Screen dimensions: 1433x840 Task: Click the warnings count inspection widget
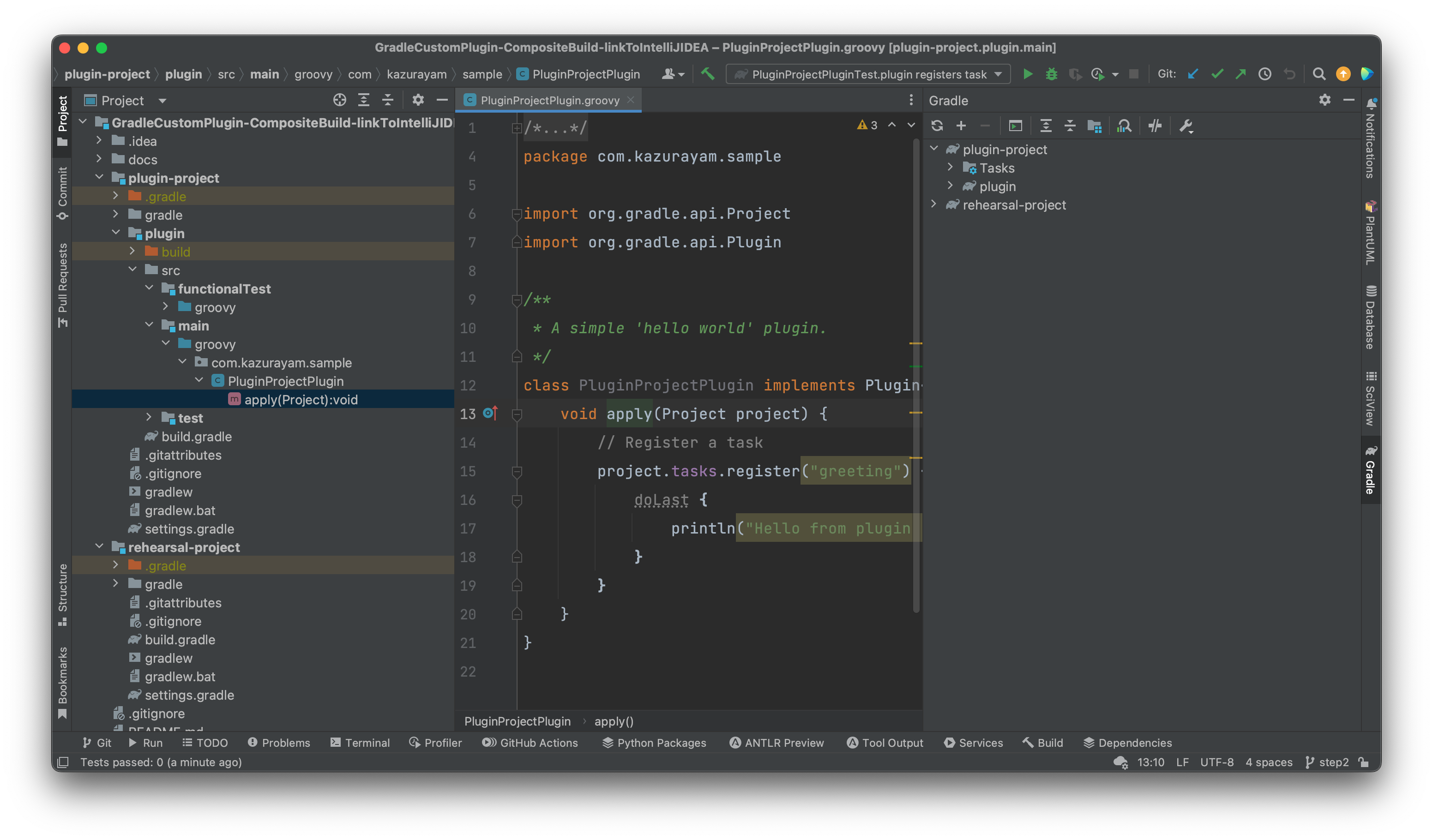point(867,125)
